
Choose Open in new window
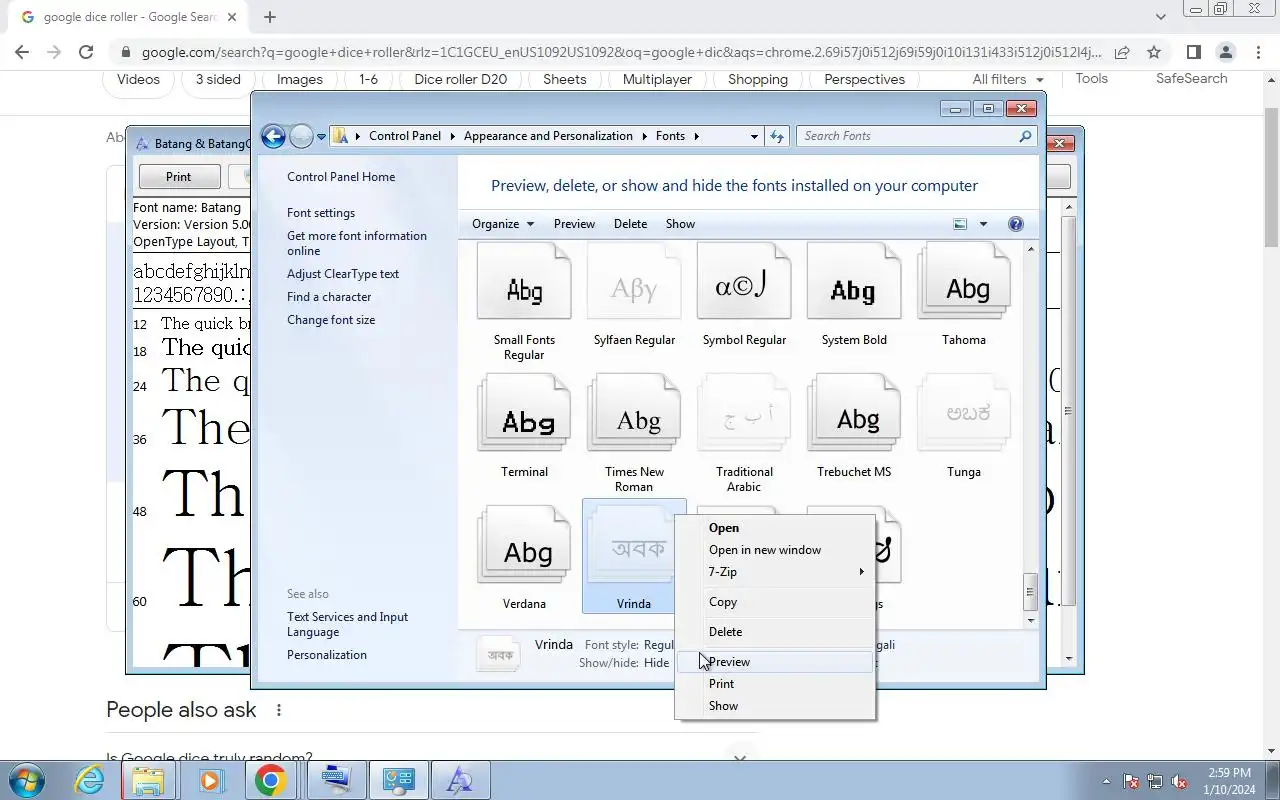(775, 550)
